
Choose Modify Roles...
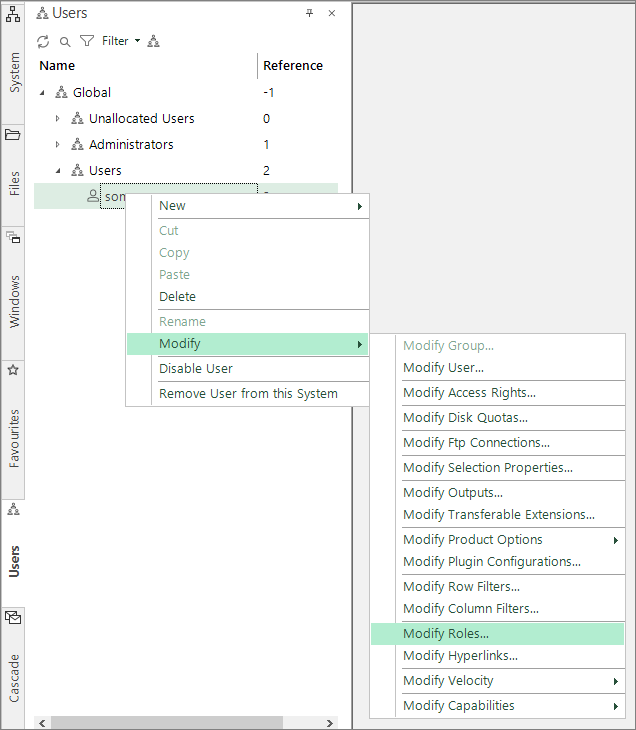tap(497, 634)
